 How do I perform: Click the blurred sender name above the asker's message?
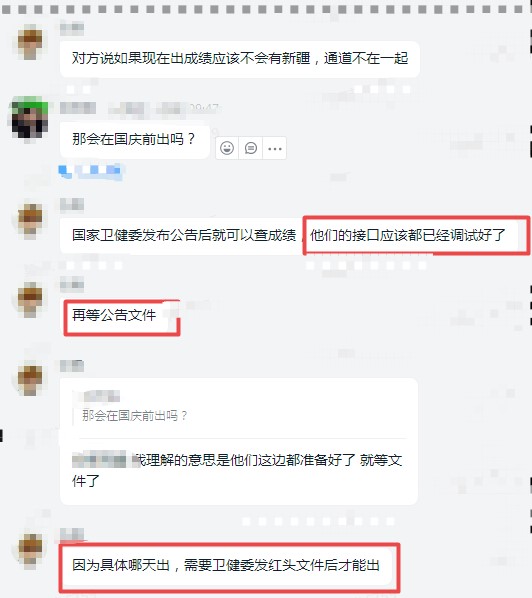pos(78,108)
